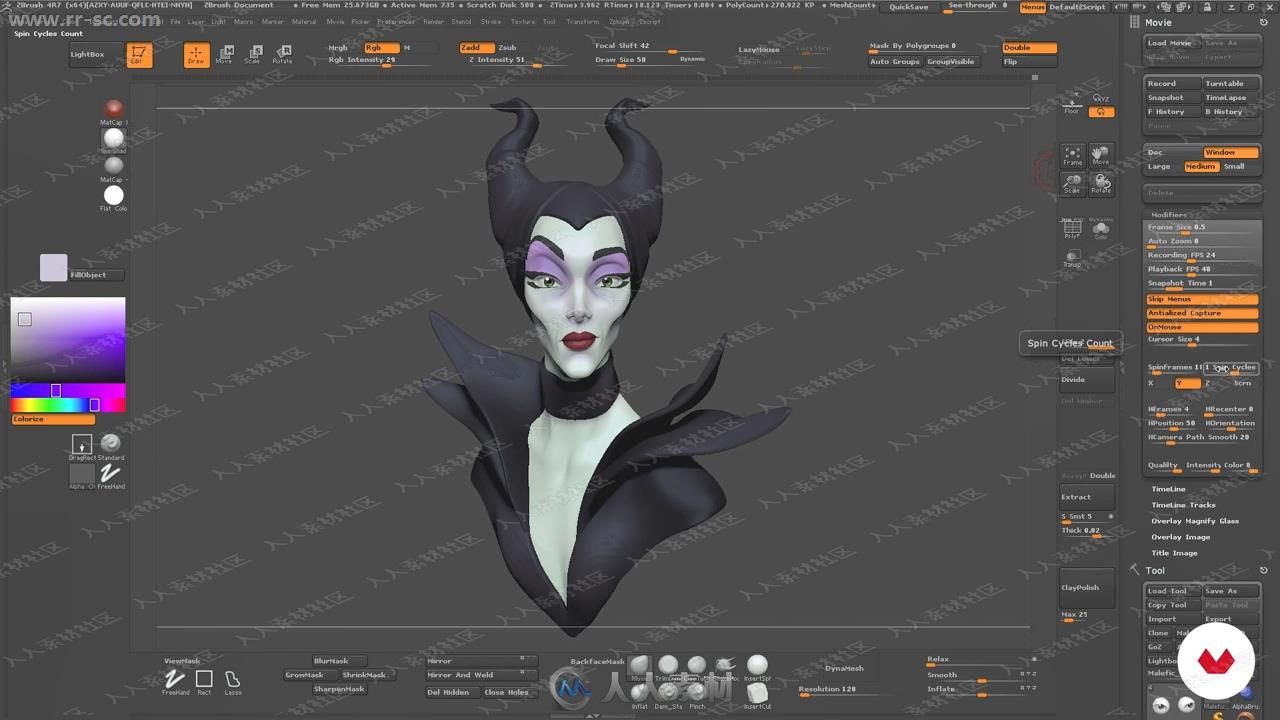This screenshot has height=720, width=1280.
Task: Toggle the OnMouse option
Action: tap(1202, 327)
